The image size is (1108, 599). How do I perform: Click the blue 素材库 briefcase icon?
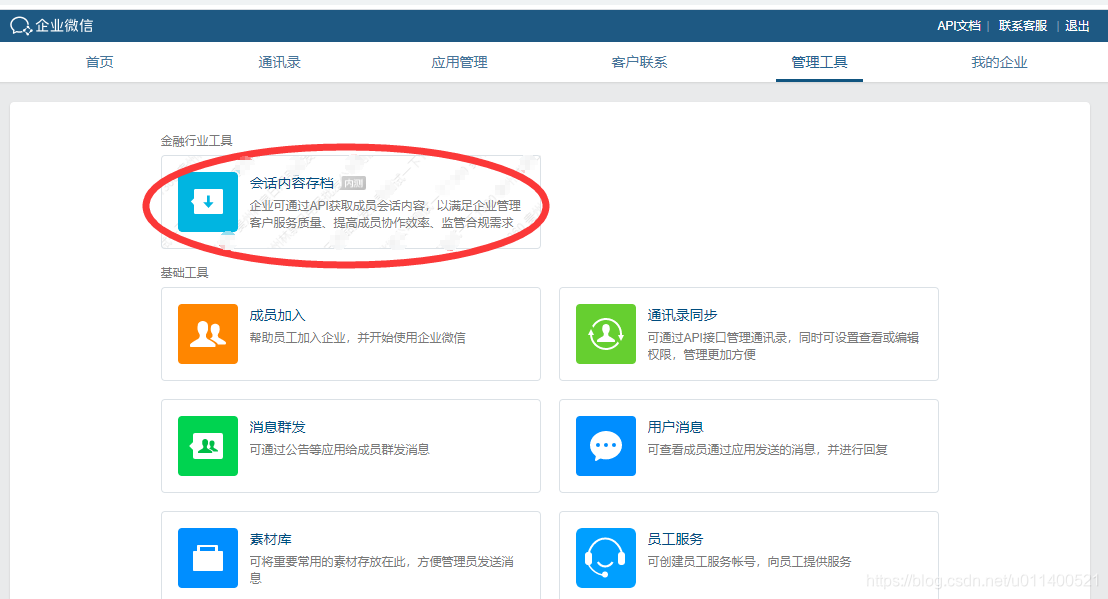pos(208,558)
